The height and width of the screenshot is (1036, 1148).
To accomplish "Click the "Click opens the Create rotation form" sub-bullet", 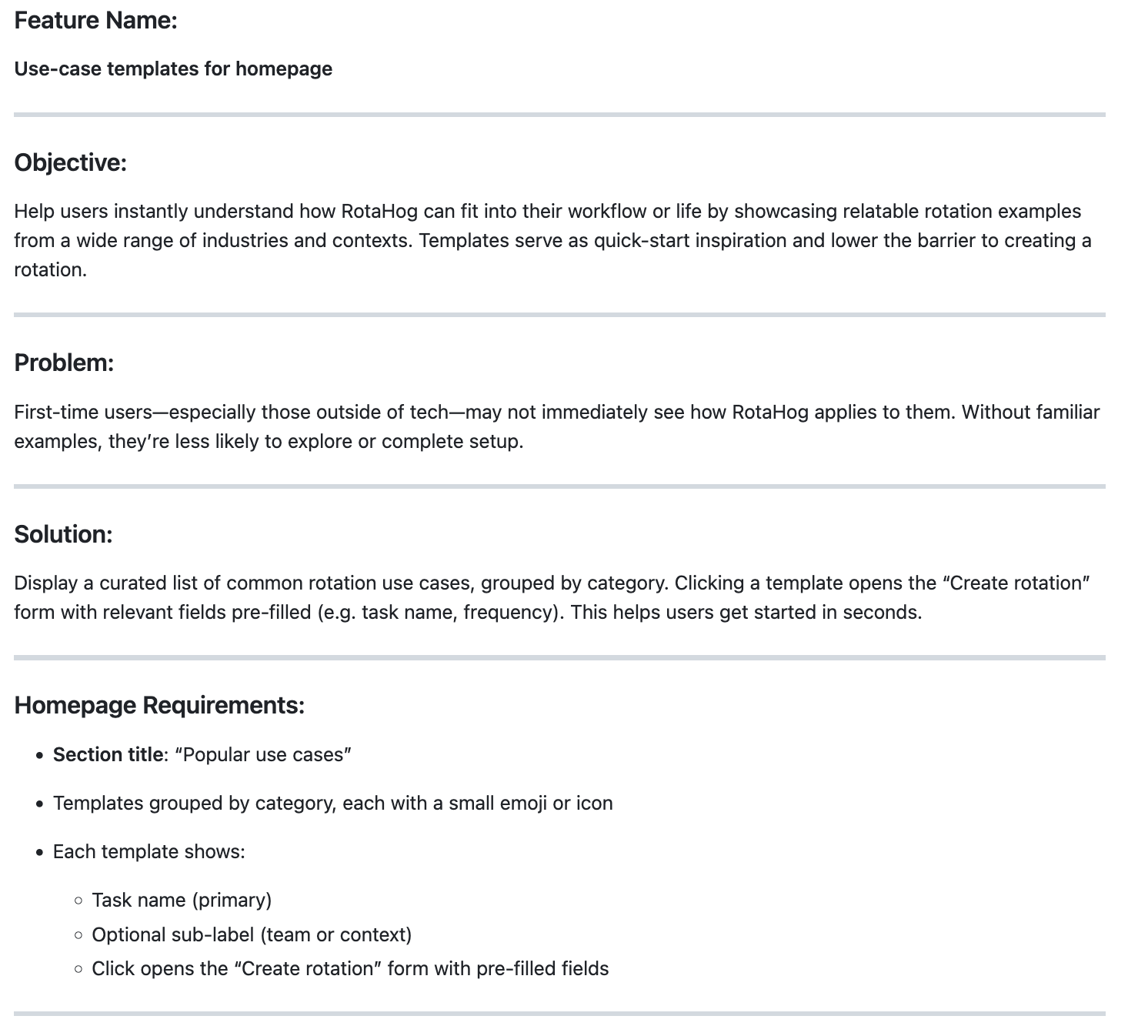I will (x=350, y=969).
